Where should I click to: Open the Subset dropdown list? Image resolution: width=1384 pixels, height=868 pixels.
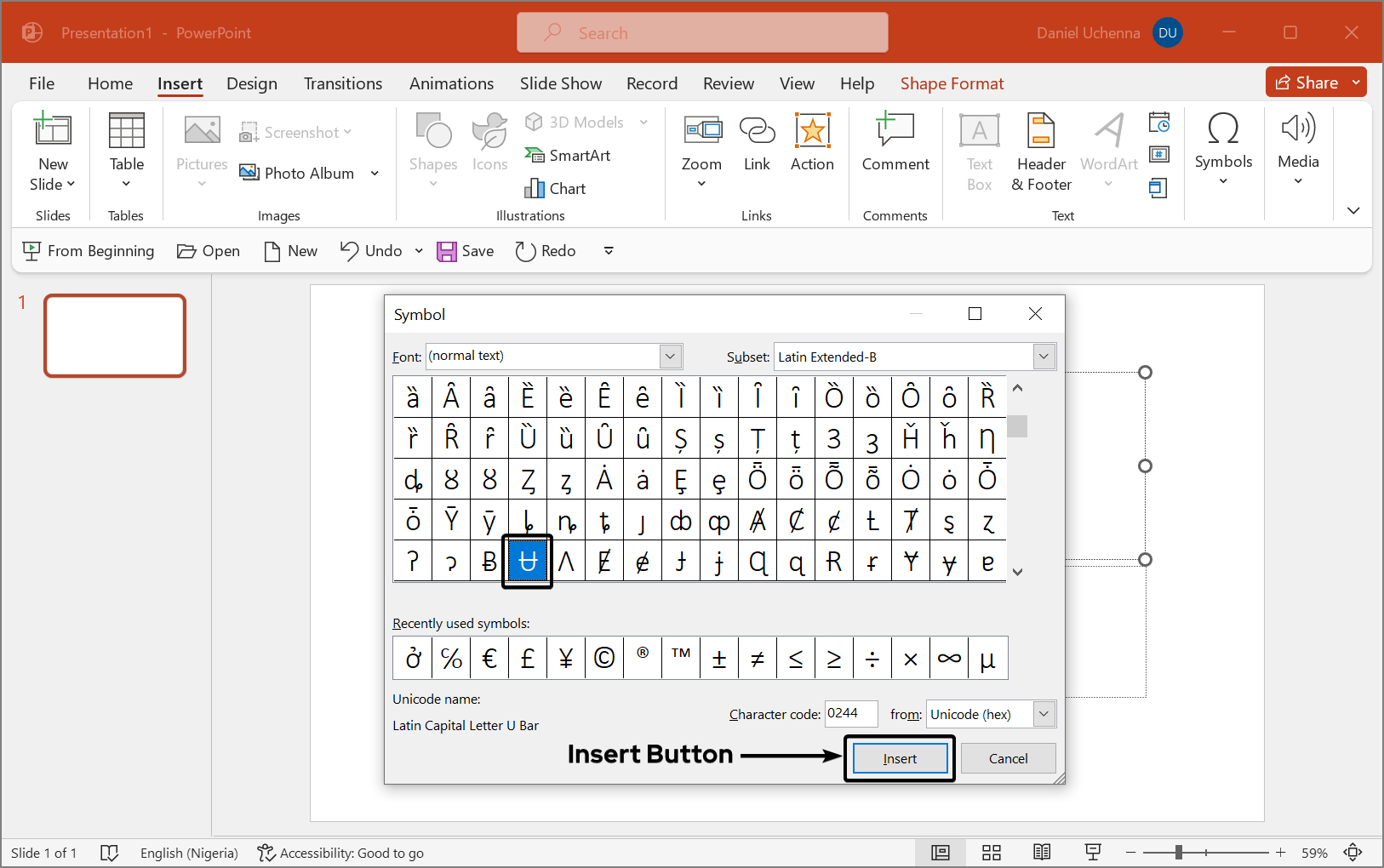[1044, 357]
